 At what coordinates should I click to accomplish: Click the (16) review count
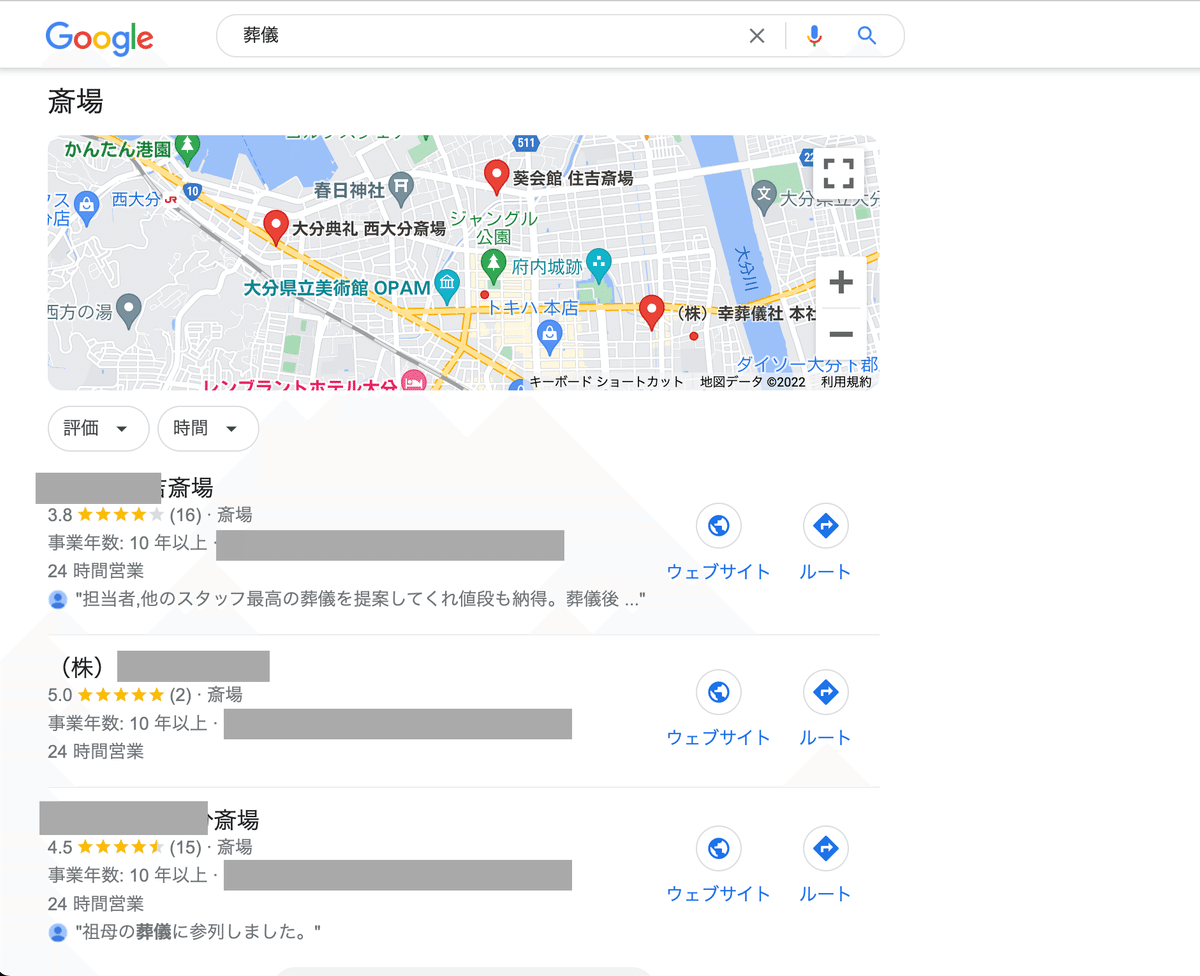[x=185, y=515]
